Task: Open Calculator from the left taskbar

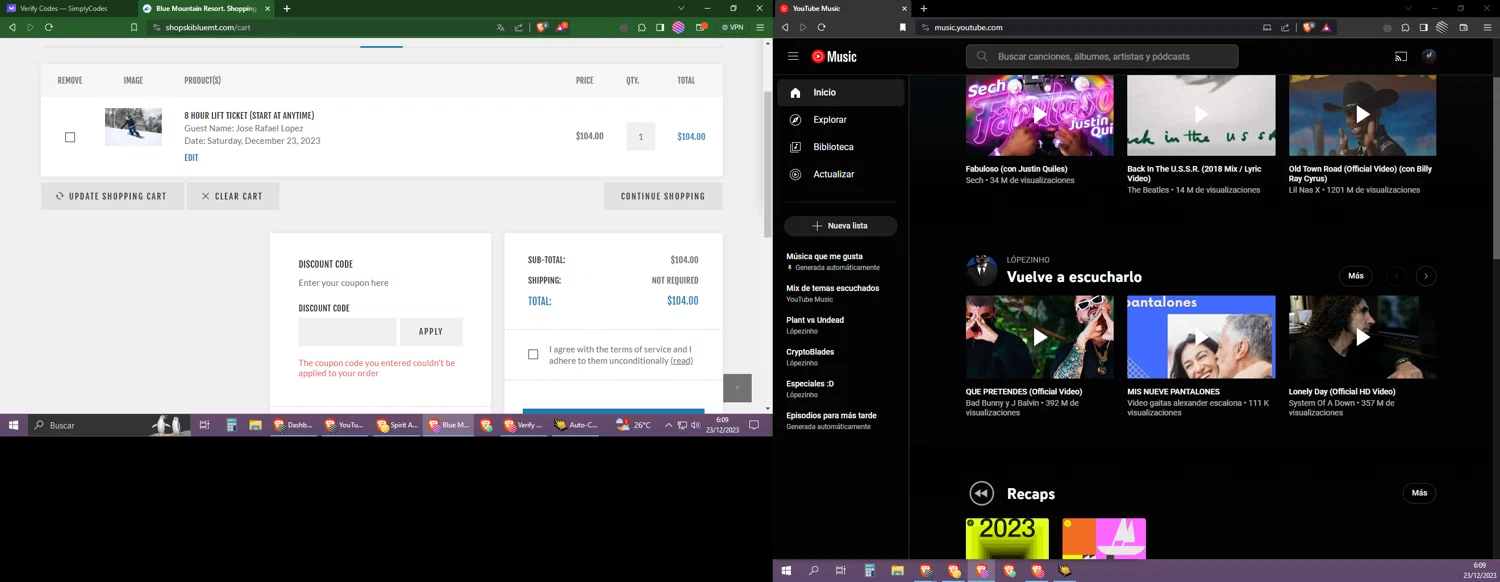Action: pyautogui.click(x=231, y=425)
